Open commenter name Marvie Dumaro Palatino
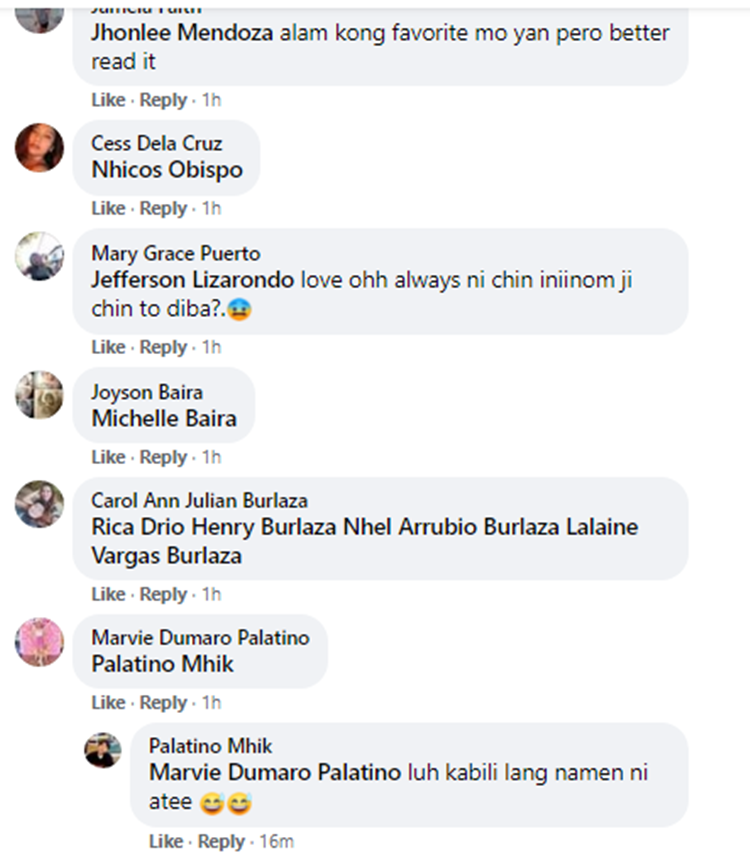Image resolution: width=750 pixels, height=860 pixels. (200, 638)
